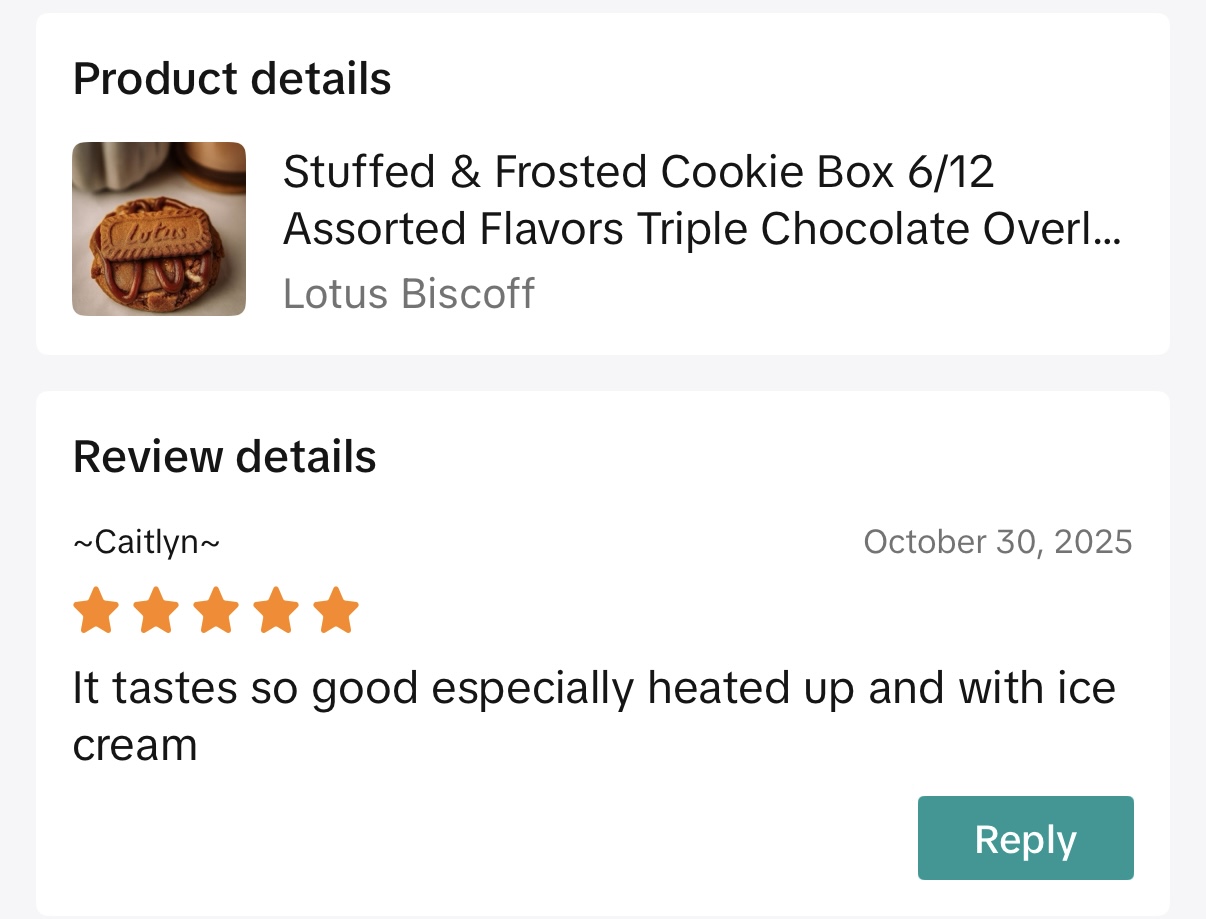The height and width of the screenshot is (919, 1206).
Task: Tap the fourth rating star
Action: click(276, 611)
